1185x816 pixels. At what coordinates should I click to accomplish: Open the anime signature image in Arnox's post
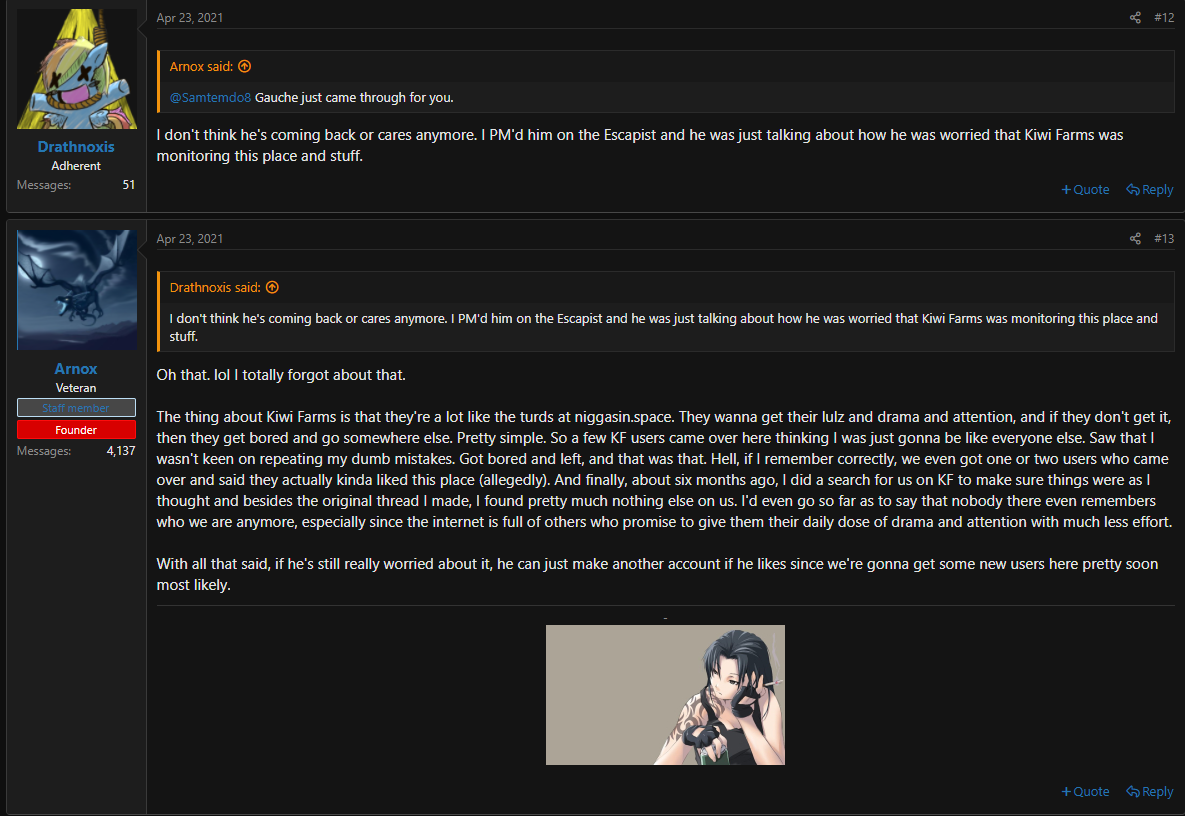(665, 695)
